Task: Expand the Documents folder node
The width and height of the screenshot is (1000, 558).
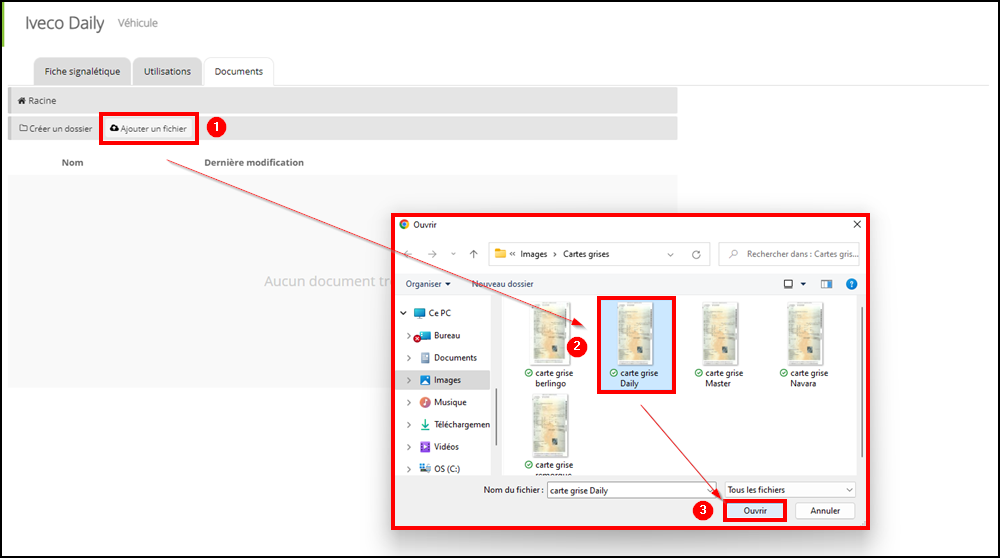Action: click(x=409, y=358)
